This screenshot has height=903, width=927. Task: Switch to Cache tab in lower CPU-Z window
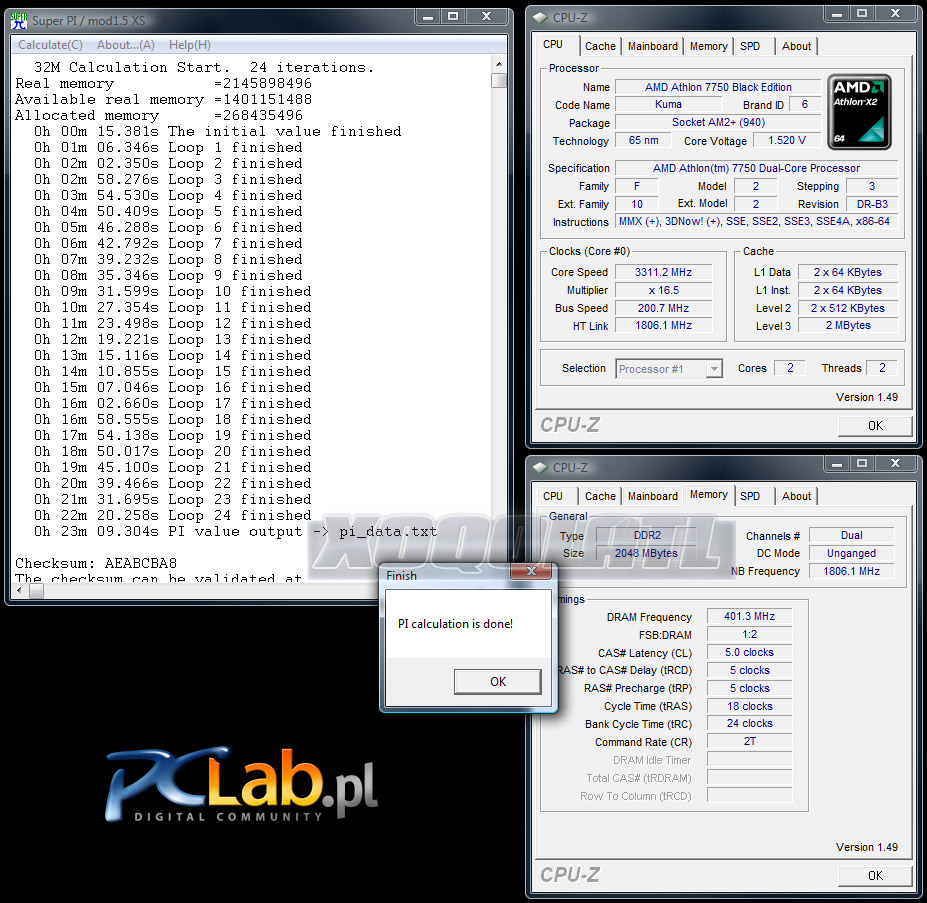tap(600, 496)
